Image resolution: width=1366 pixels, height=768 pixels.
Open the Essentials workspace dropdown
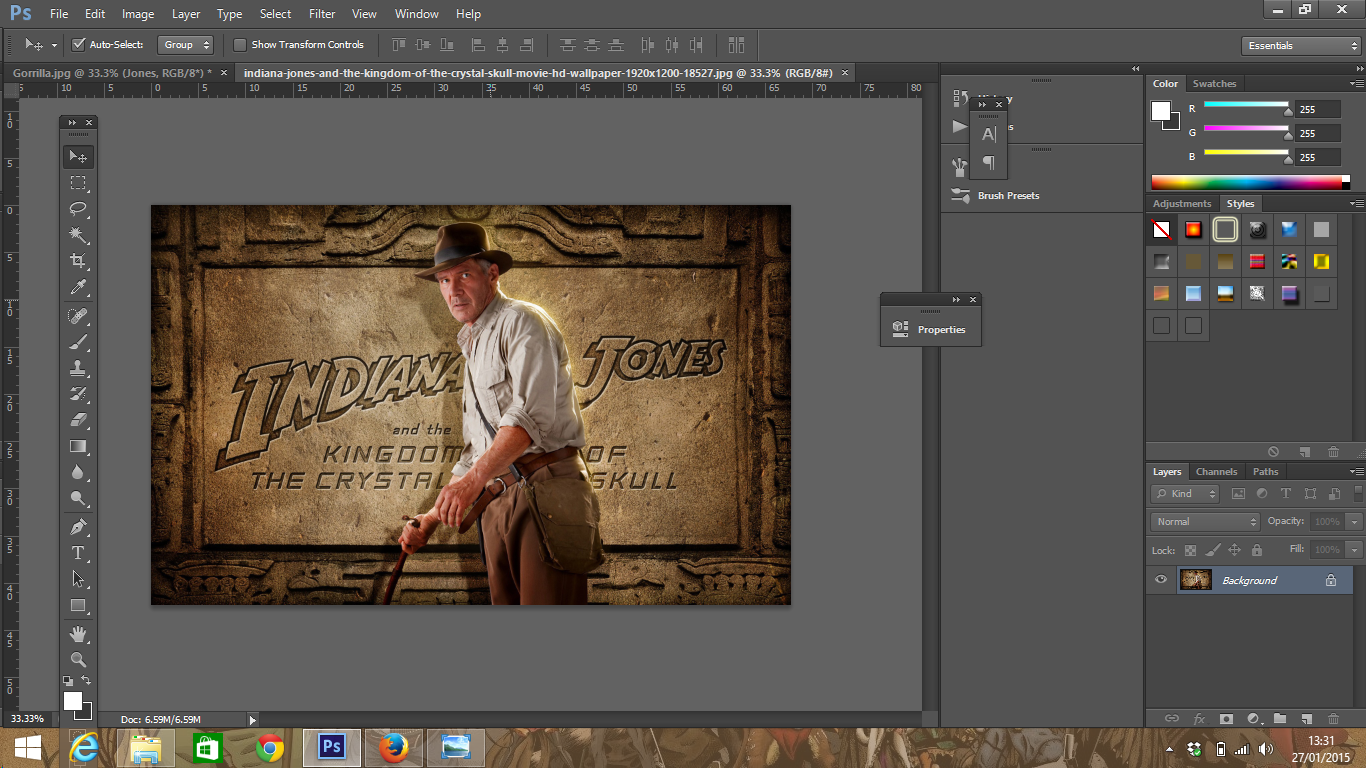pyautogui.click(x=1301, y=46)
